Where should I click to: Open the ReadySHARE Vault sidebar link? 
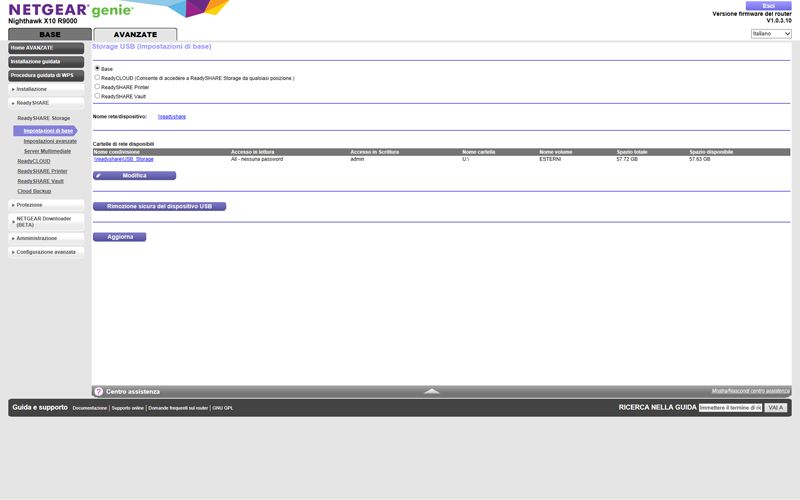point(40,181)
